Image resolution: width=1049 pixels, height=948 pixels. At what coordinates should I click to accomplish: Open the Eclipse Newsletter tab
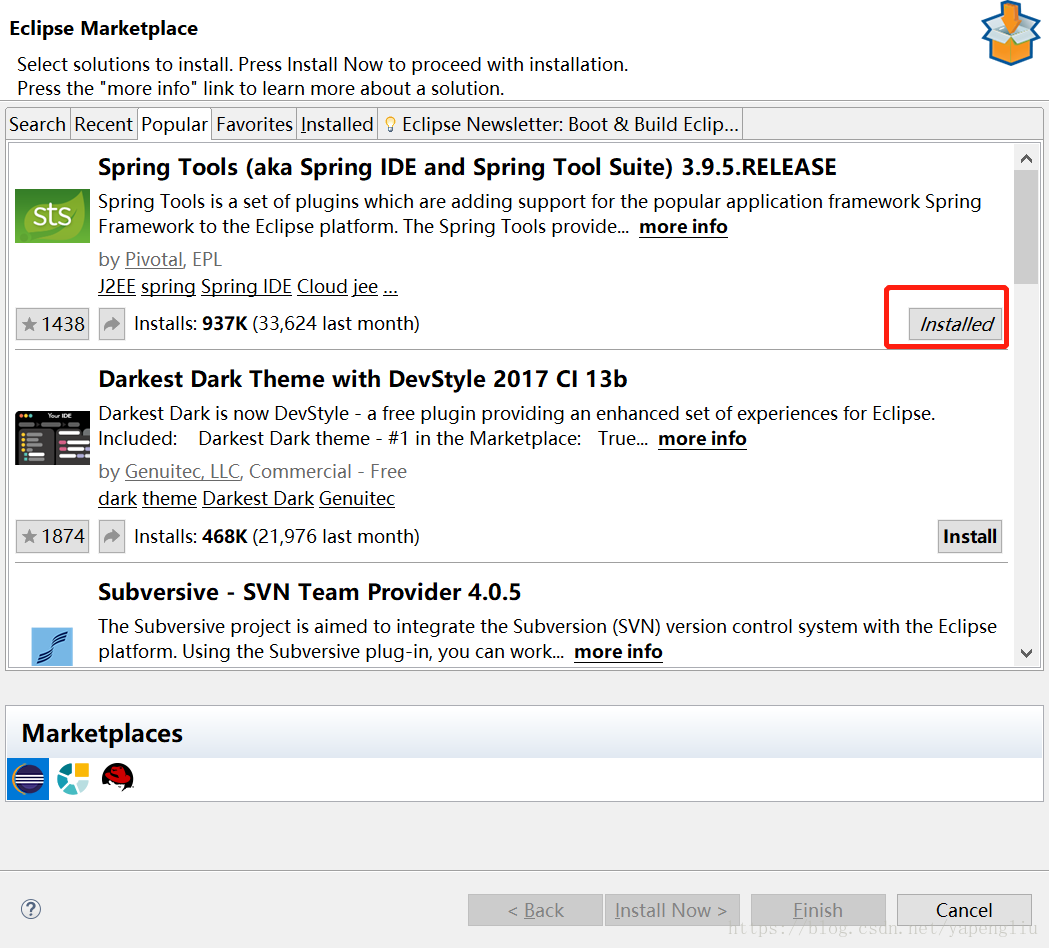pos(561,124)
